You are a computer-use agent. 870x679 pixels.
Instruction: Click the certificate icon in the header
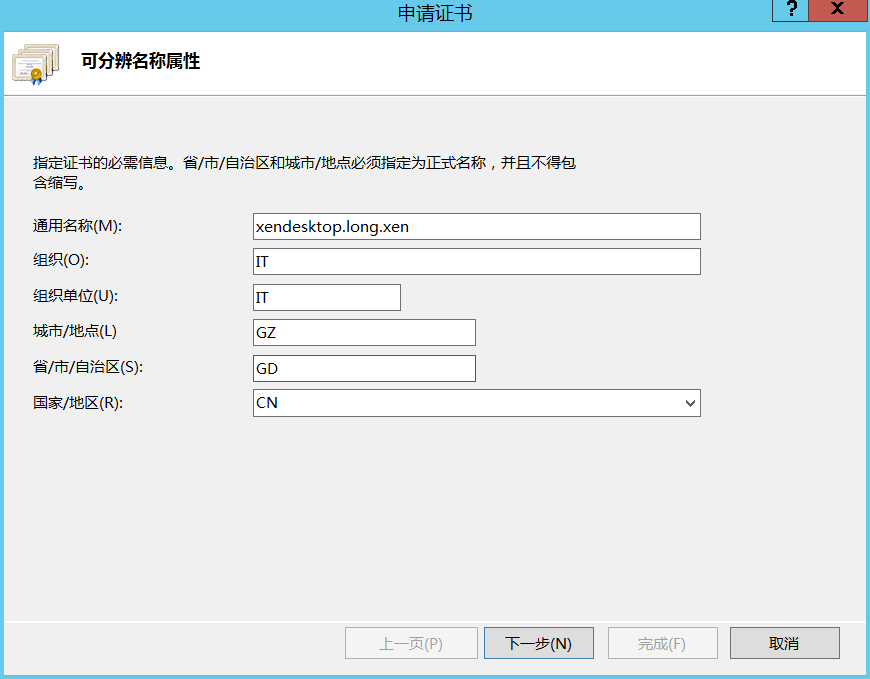[36, 64]
